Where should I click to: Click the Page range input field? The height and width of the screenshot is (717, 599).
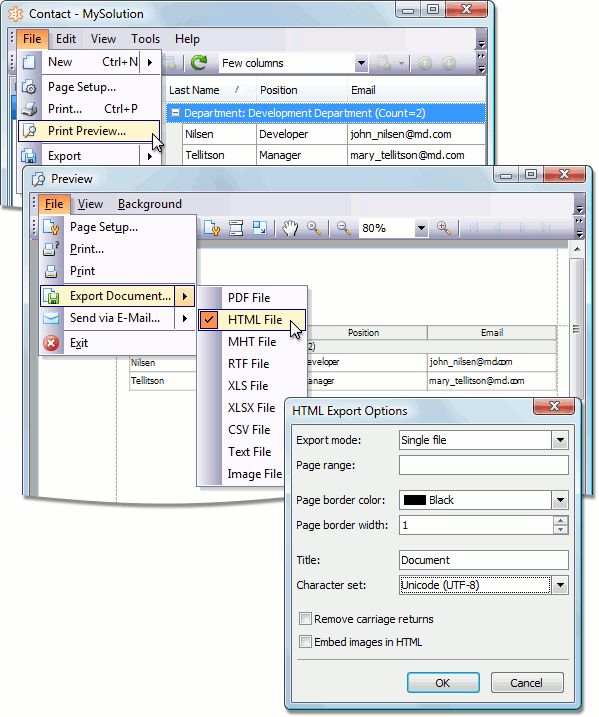click(484, 466)
